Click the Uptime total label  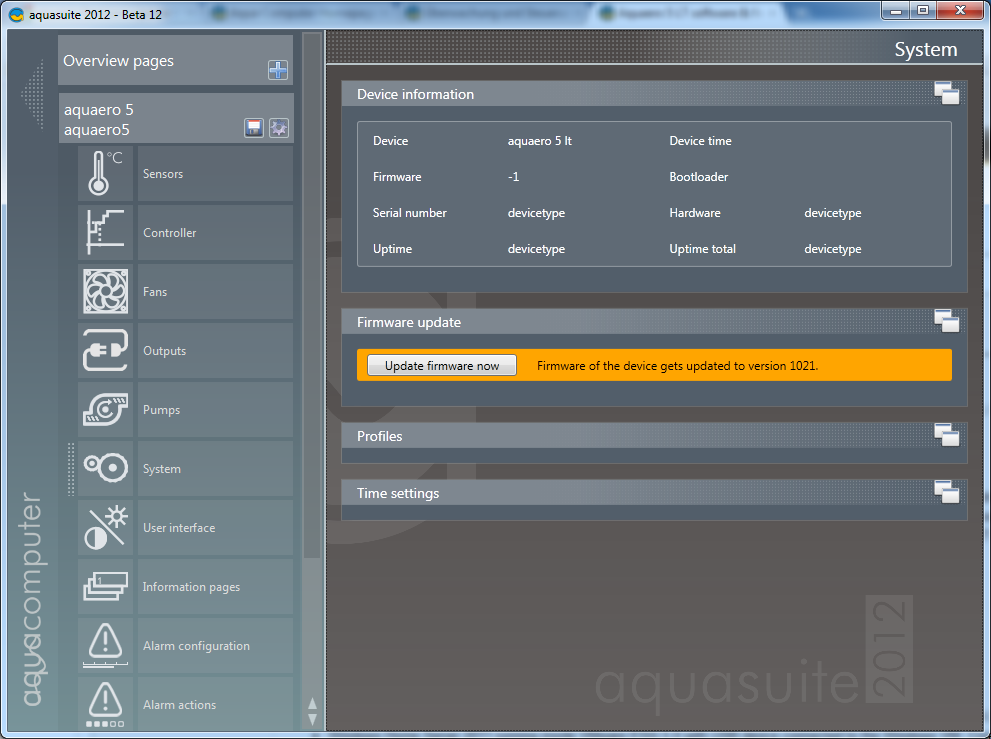tap(702, 249)
